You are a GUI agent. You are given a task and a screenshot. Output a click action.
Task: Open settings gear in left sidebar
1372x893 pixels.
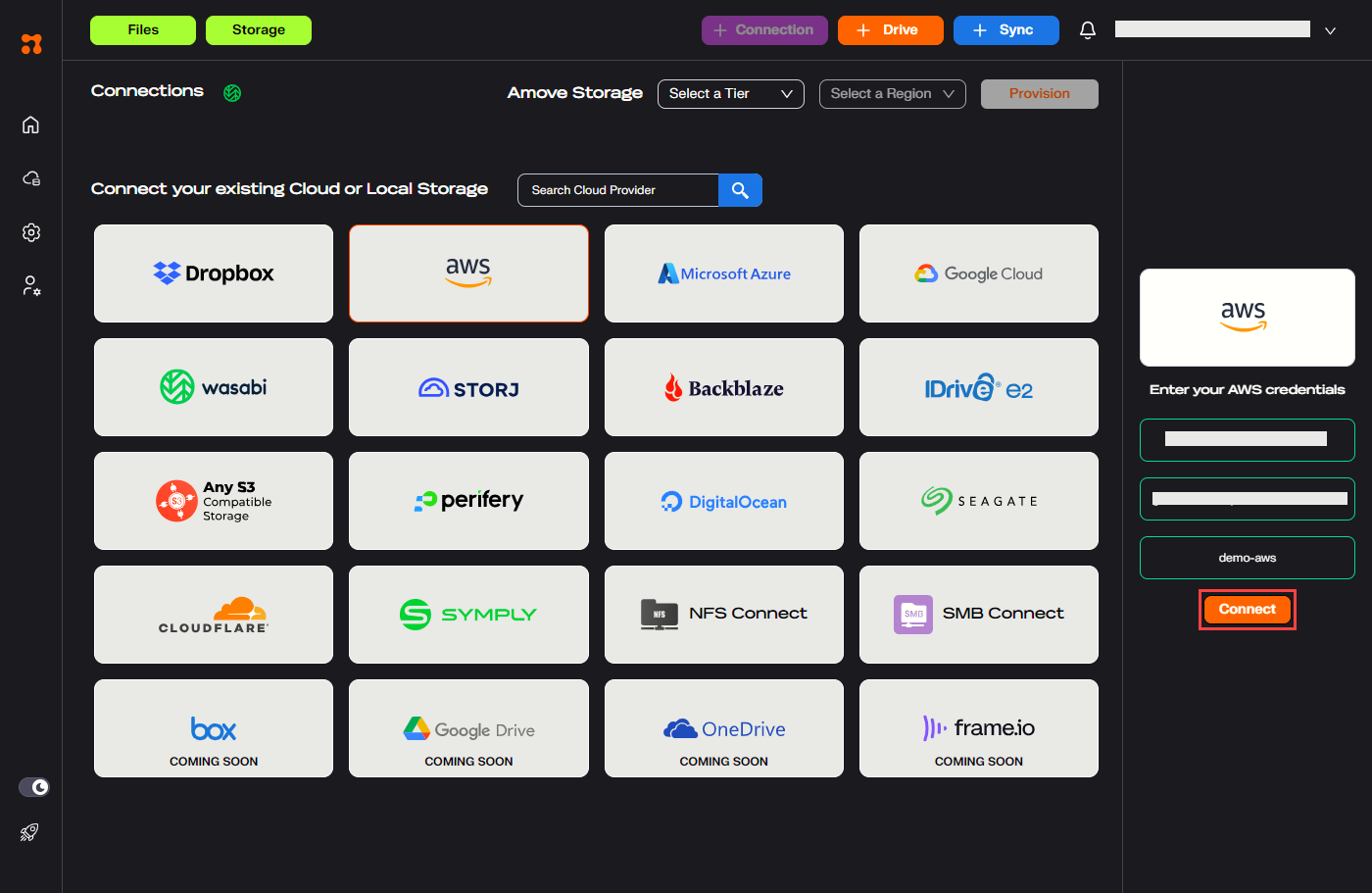[31, 232]
